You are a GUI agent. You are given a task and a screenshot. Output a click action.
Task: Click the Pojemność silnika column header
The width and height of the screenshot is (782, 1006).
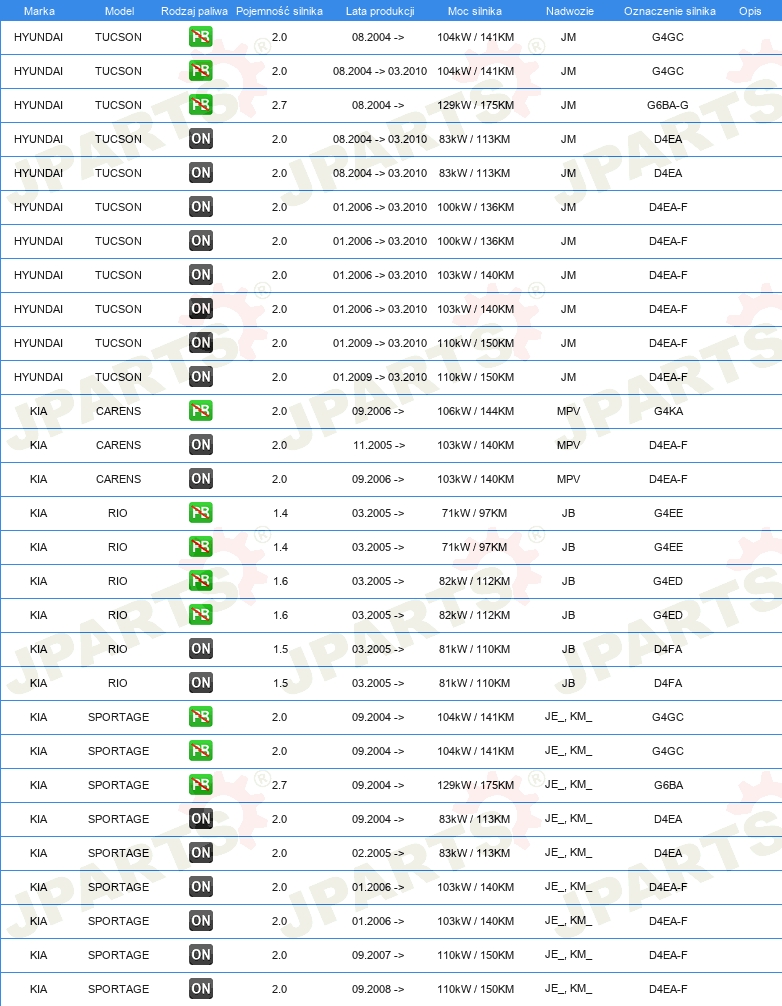pos(279,11)
